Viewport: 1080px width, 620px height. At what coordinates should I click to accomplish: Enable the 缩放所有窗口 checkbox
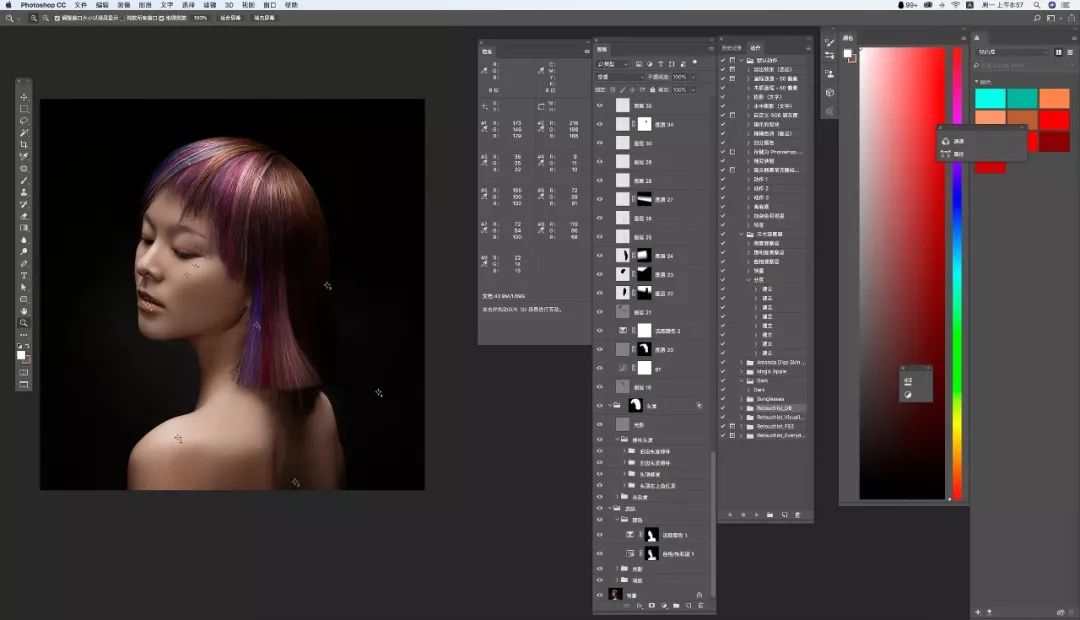(x=122, y=18)
